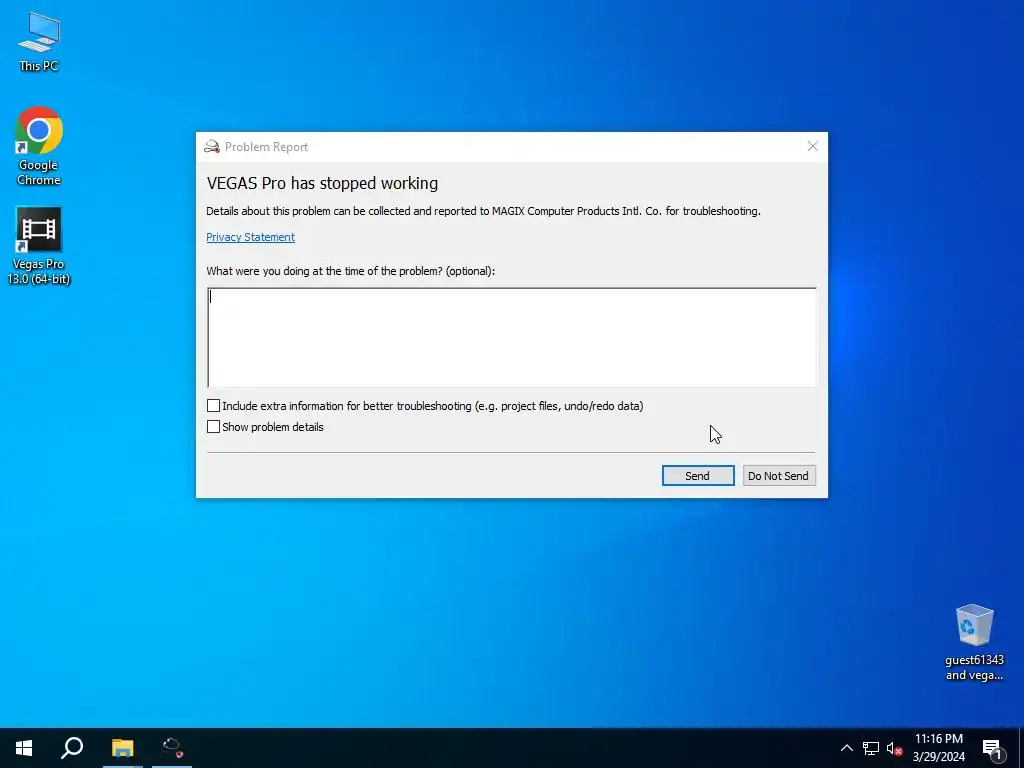Select the Problem Report taskbar app icon
The image size is (1024, 768).
pyautogui.click(x=172, y=748)
